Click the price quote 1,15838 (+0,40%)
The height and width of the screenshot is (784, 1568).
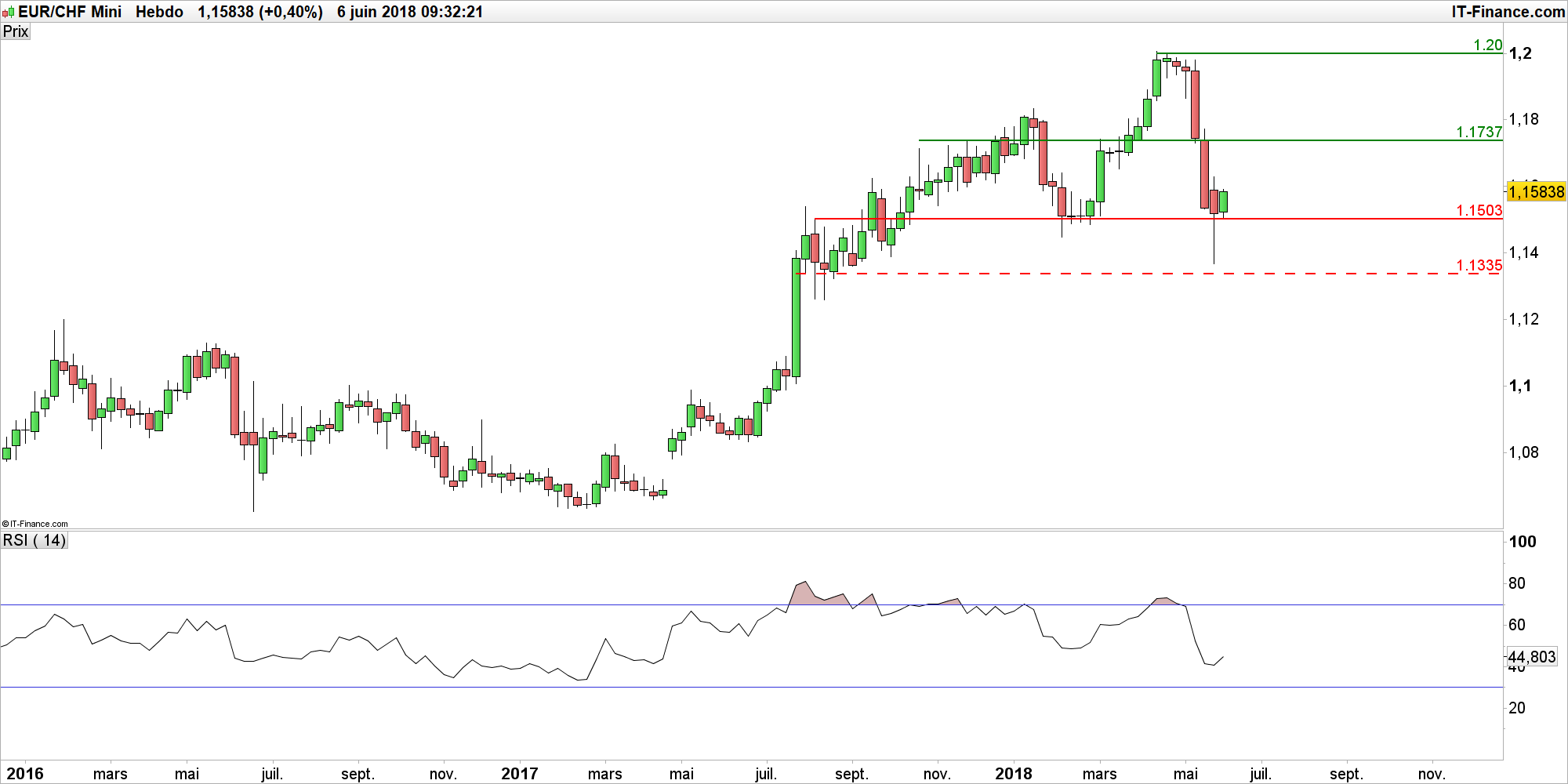click(260, 12)
